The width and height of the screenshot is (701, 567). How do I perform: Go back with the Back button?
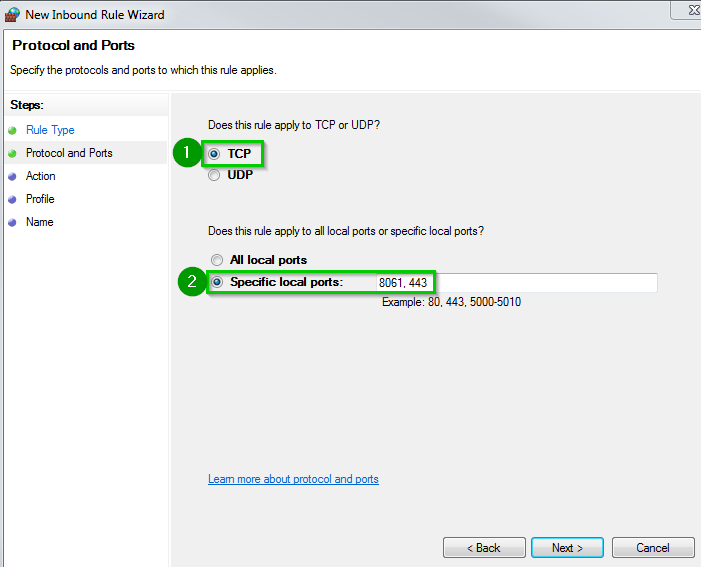pyautogui.click(x=484, y=548)
